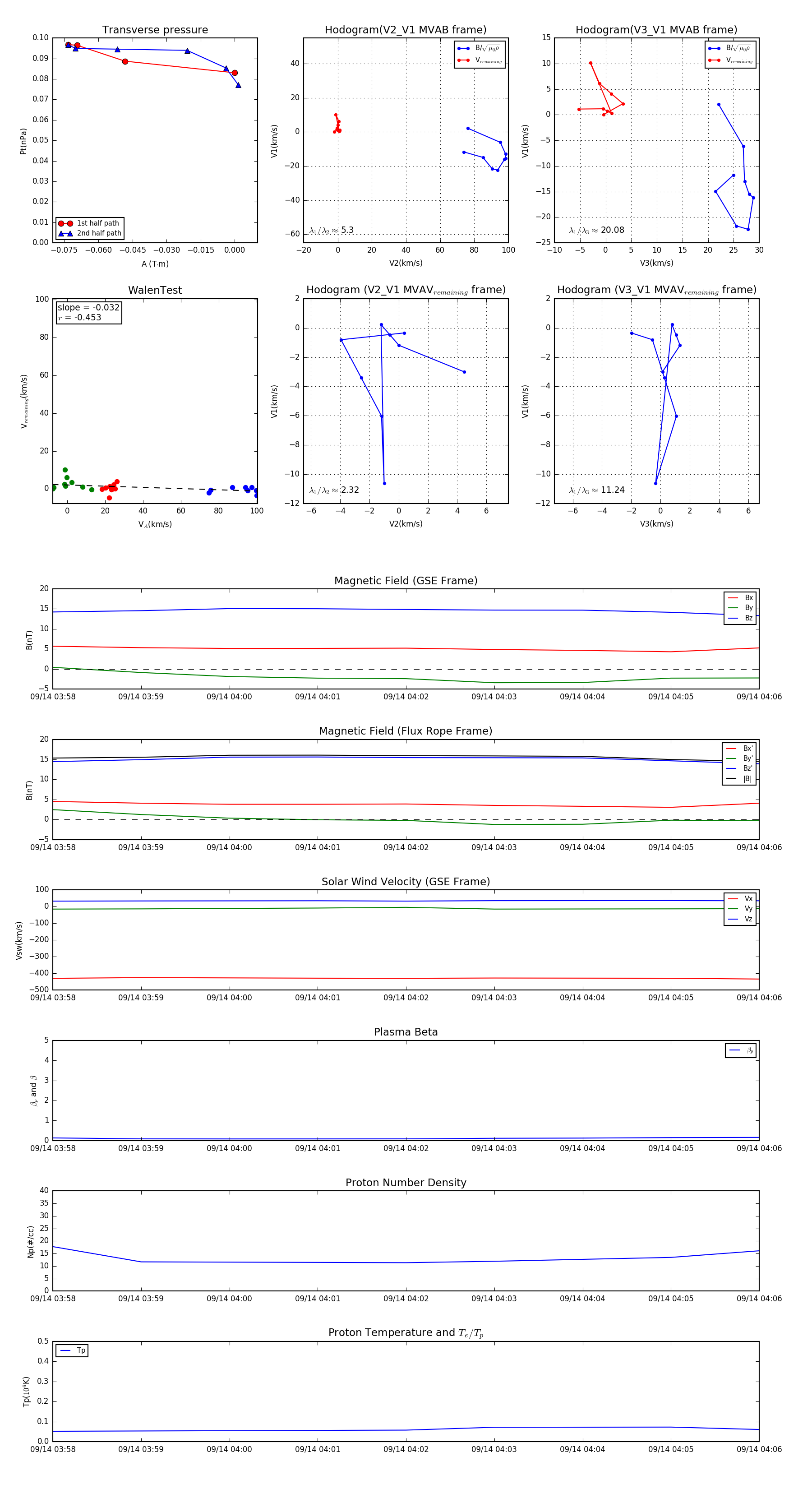Click the 'r = -0.453' annotation

pos(80,318)
